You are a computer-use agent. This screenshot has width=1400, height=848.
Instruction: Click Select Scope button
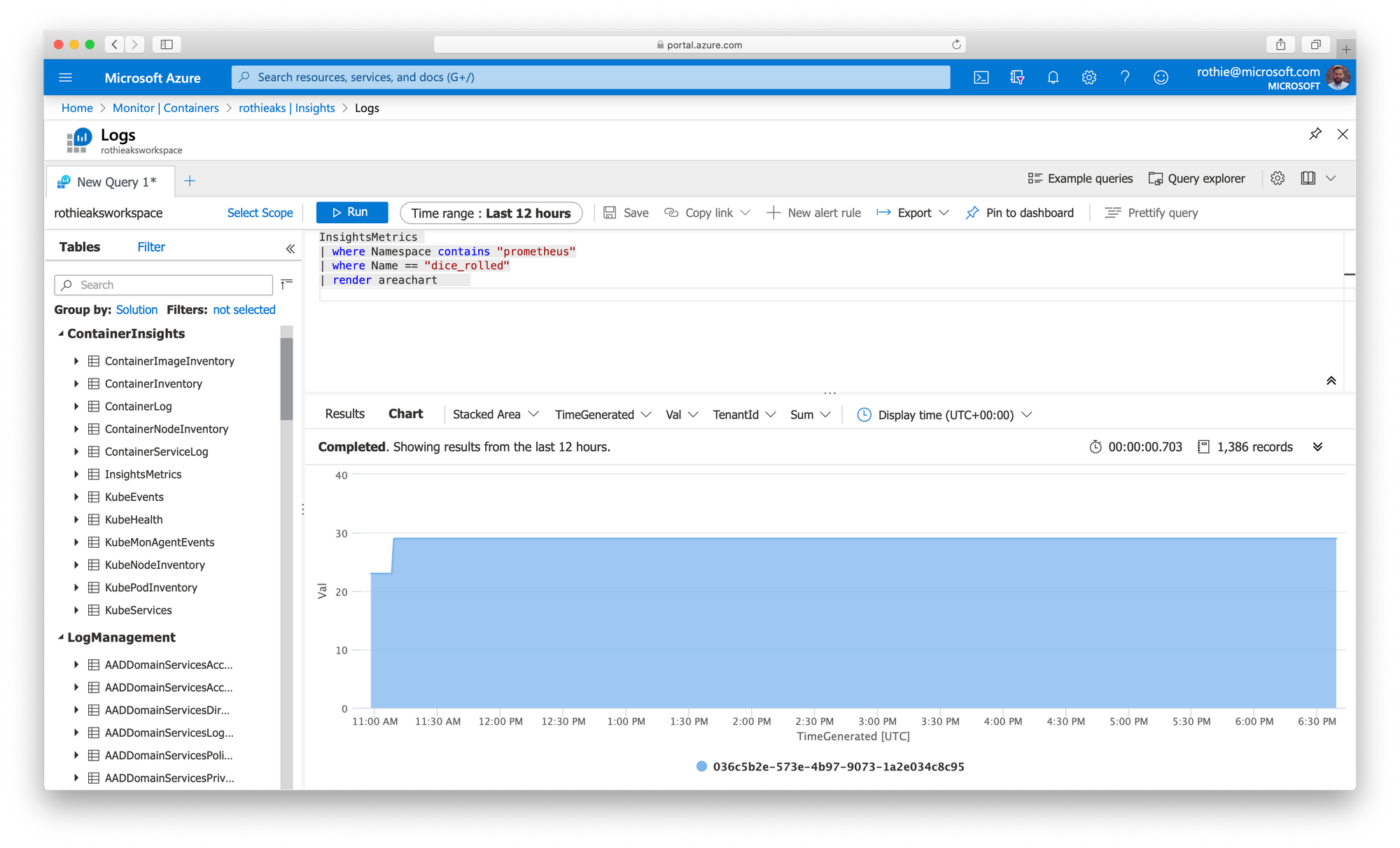[x=258, y=213]
